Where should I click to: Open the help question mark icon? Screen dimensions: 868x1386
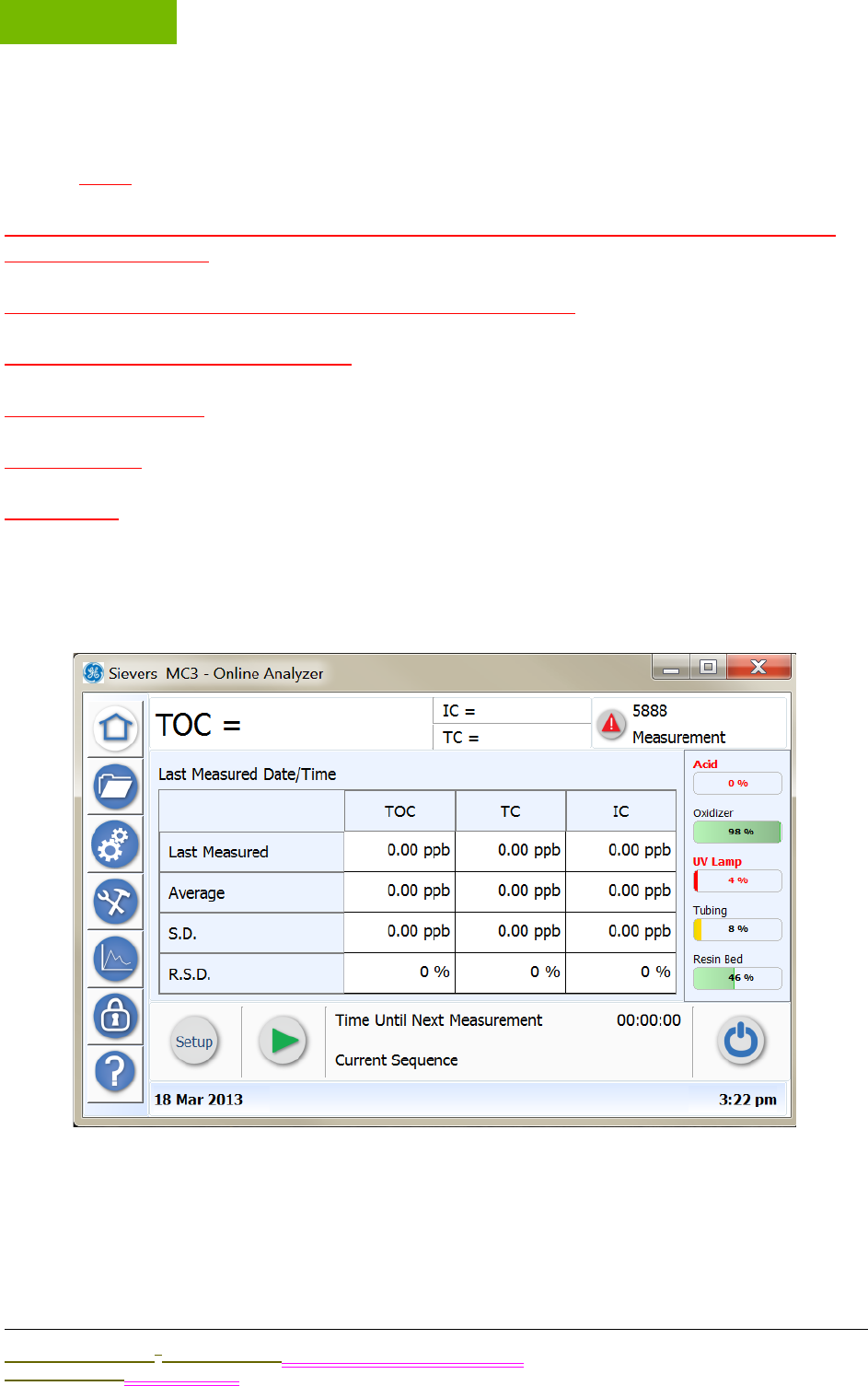pyautogui.click(x=115, y=1071)
